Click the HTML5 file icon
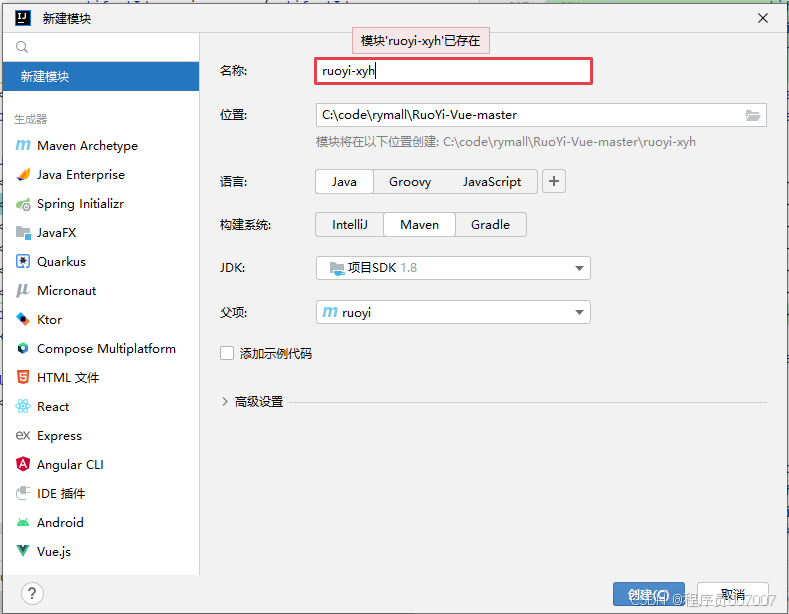The height and width of the screenshot is (614, 789). point(23,377)
